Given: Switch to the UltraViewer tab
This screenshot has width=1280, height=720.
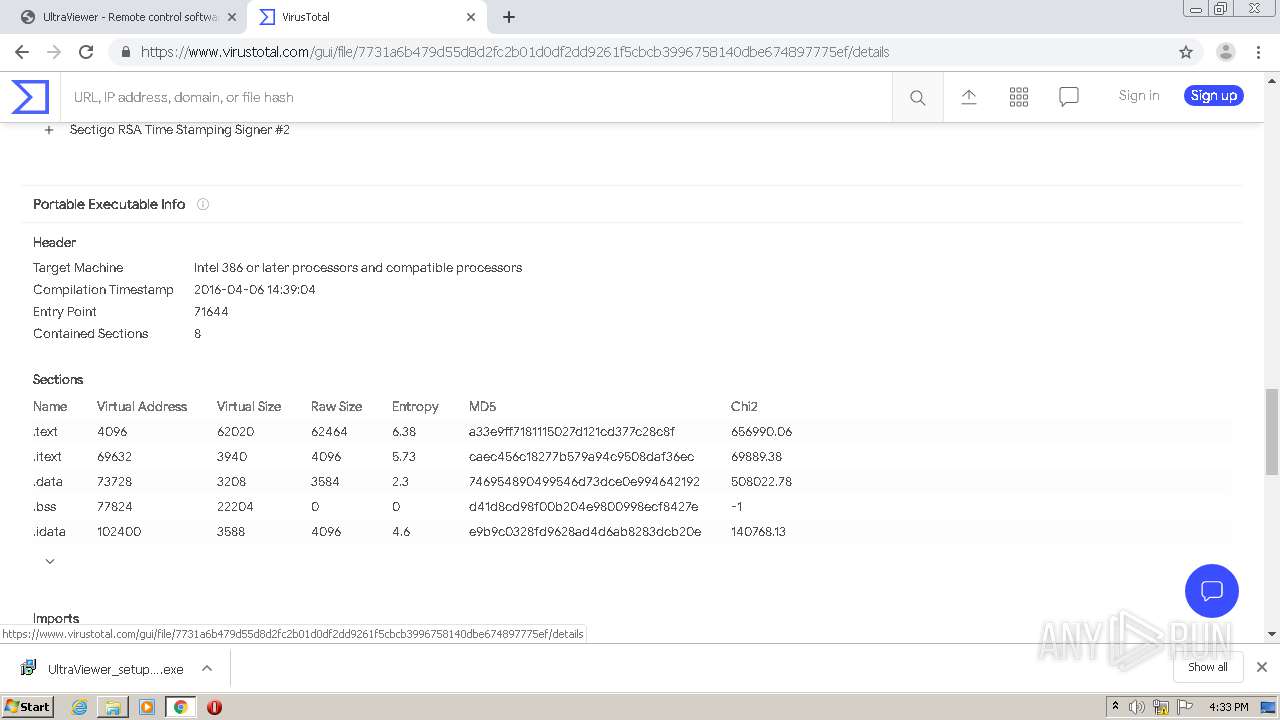Looking at the screenshot, I should point(130,17).
